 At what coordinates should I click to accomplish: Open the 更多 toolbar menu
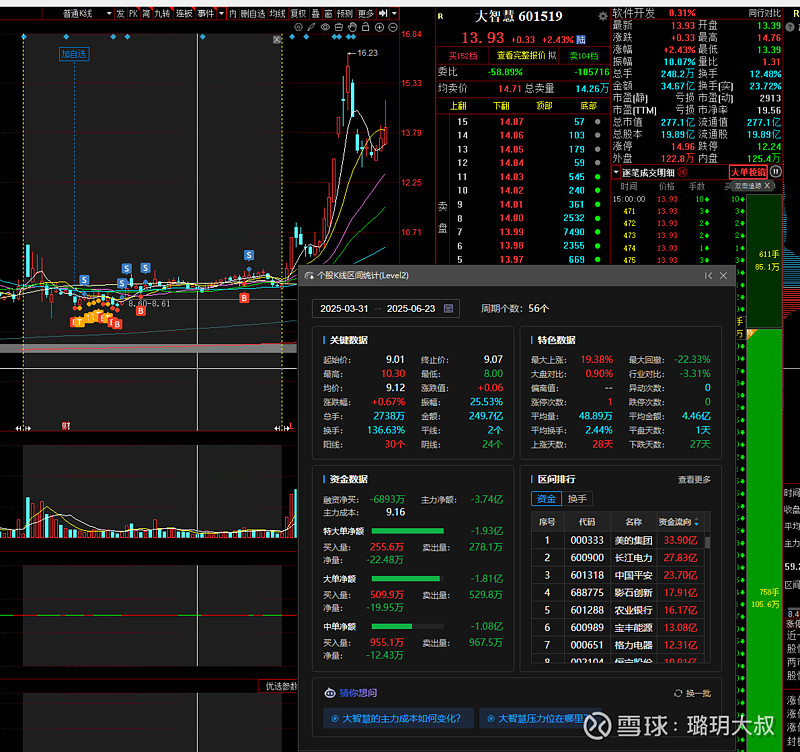366,14
